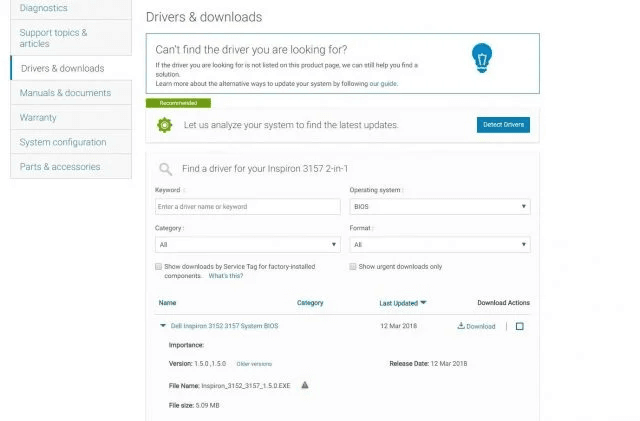Click the gear analyze system icon

165,125
